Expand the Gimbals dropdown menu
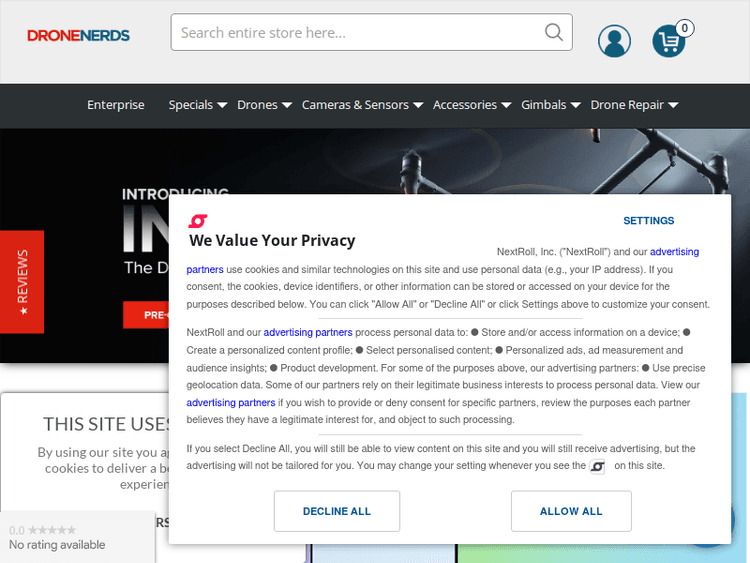Screen dimensions: 750x563 (550, 105)
